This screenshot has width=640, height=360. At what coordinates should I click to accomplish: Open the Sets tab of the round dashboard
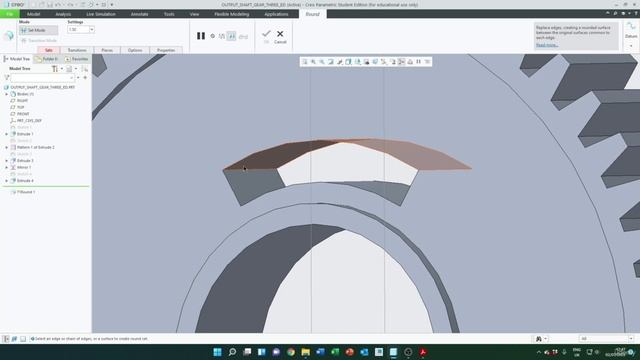[x=49, y=50]
